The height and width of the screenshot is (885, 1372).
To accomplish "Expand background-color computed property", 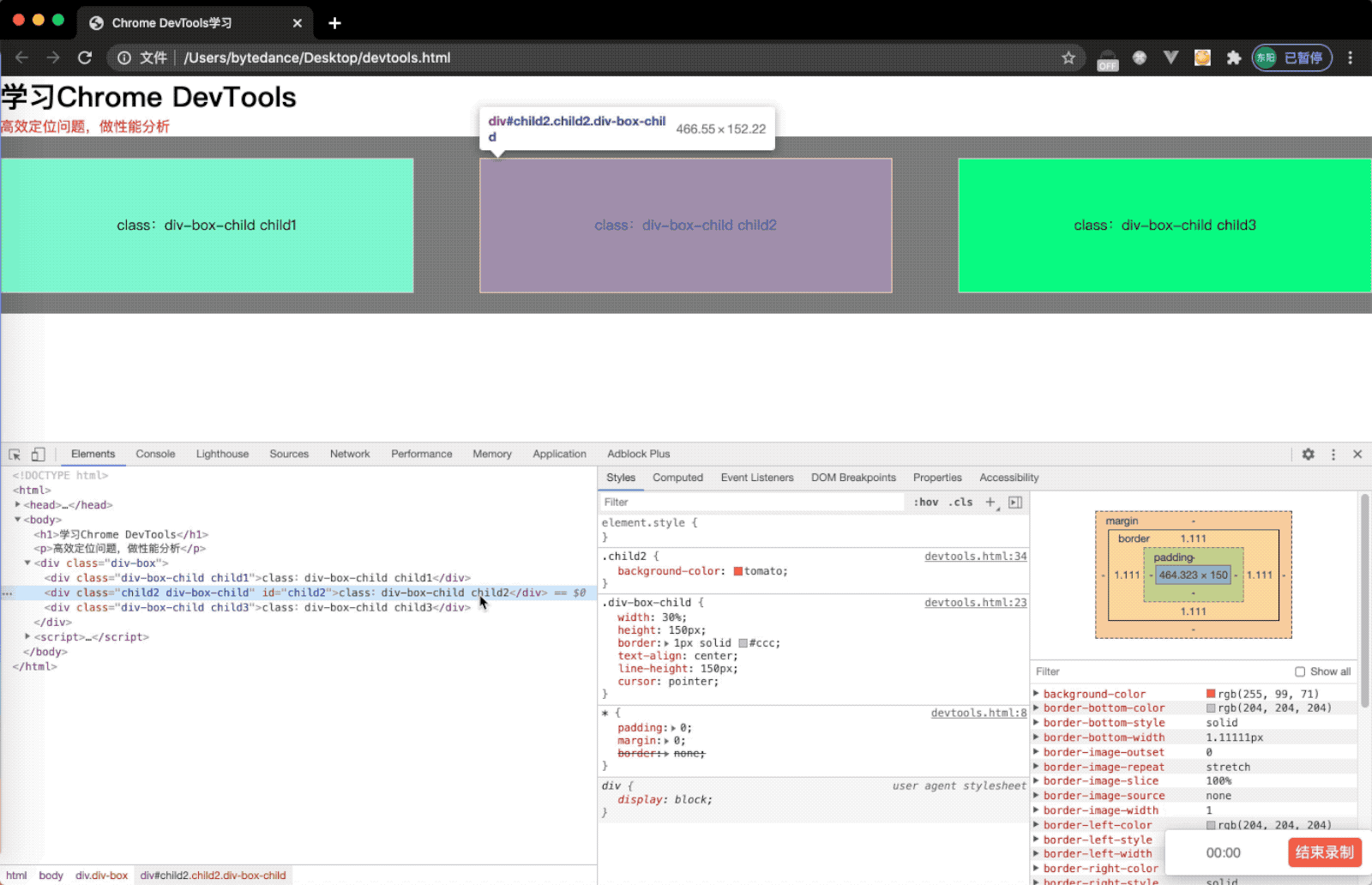I will pos(1036,694).
